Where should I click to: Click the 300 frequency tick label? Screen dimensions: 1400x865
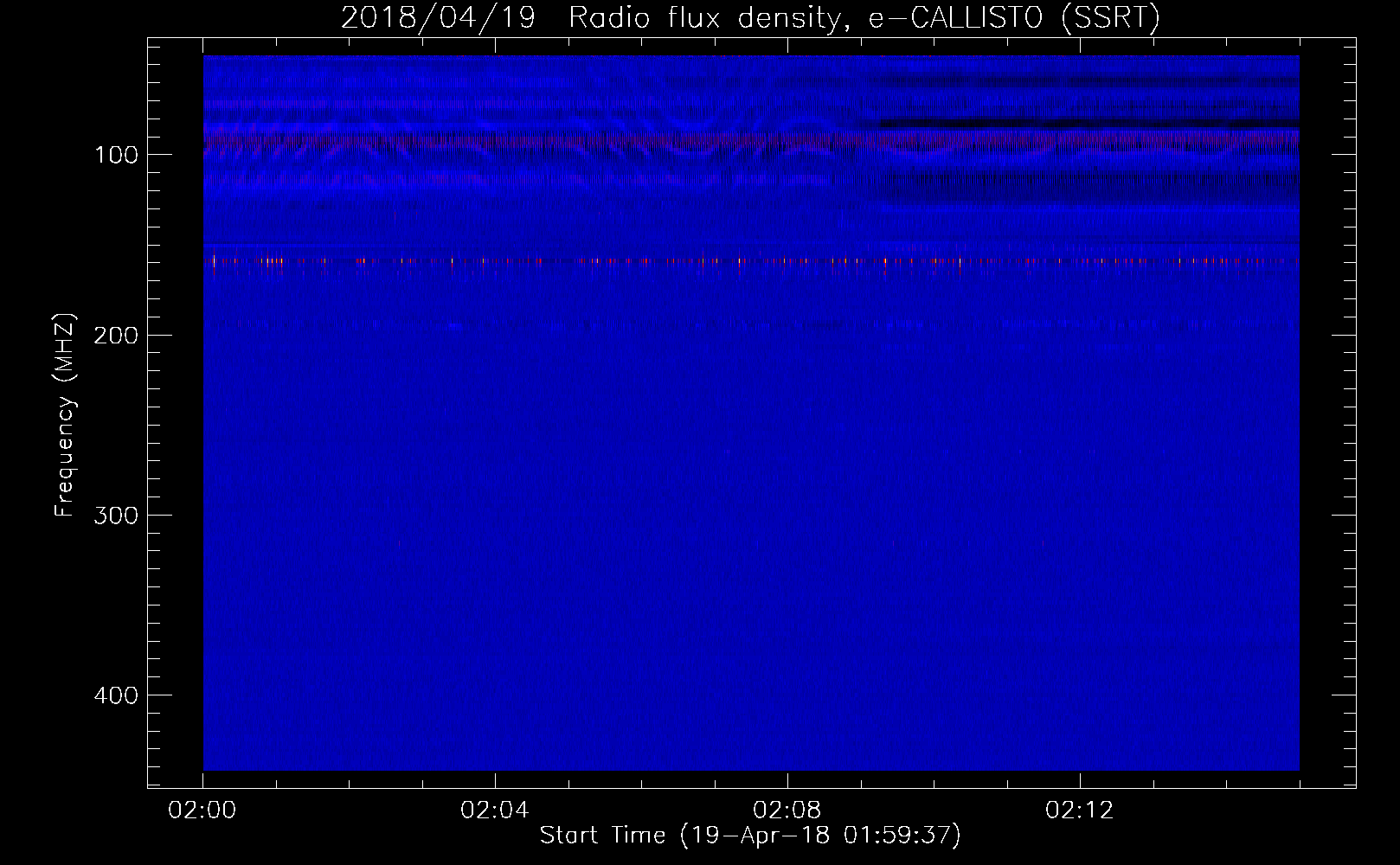click(116, 516)
